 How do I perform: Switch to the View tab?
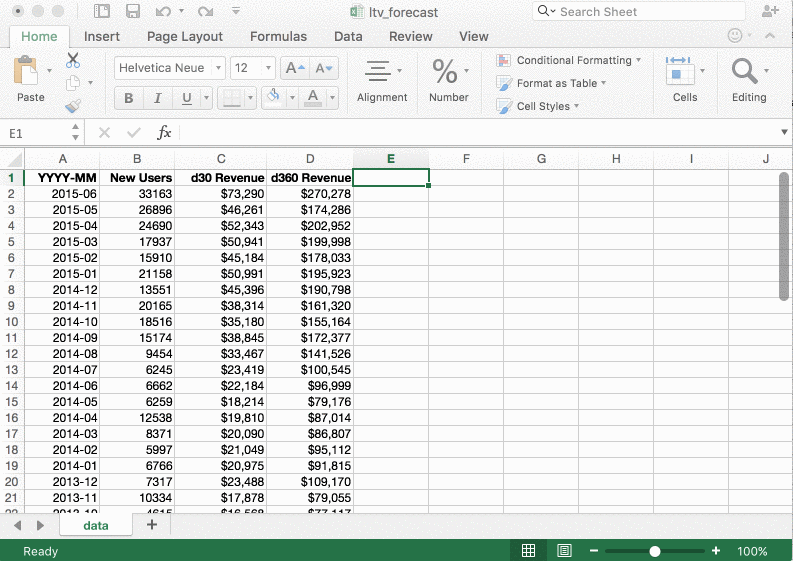click(x=473, y=36)
